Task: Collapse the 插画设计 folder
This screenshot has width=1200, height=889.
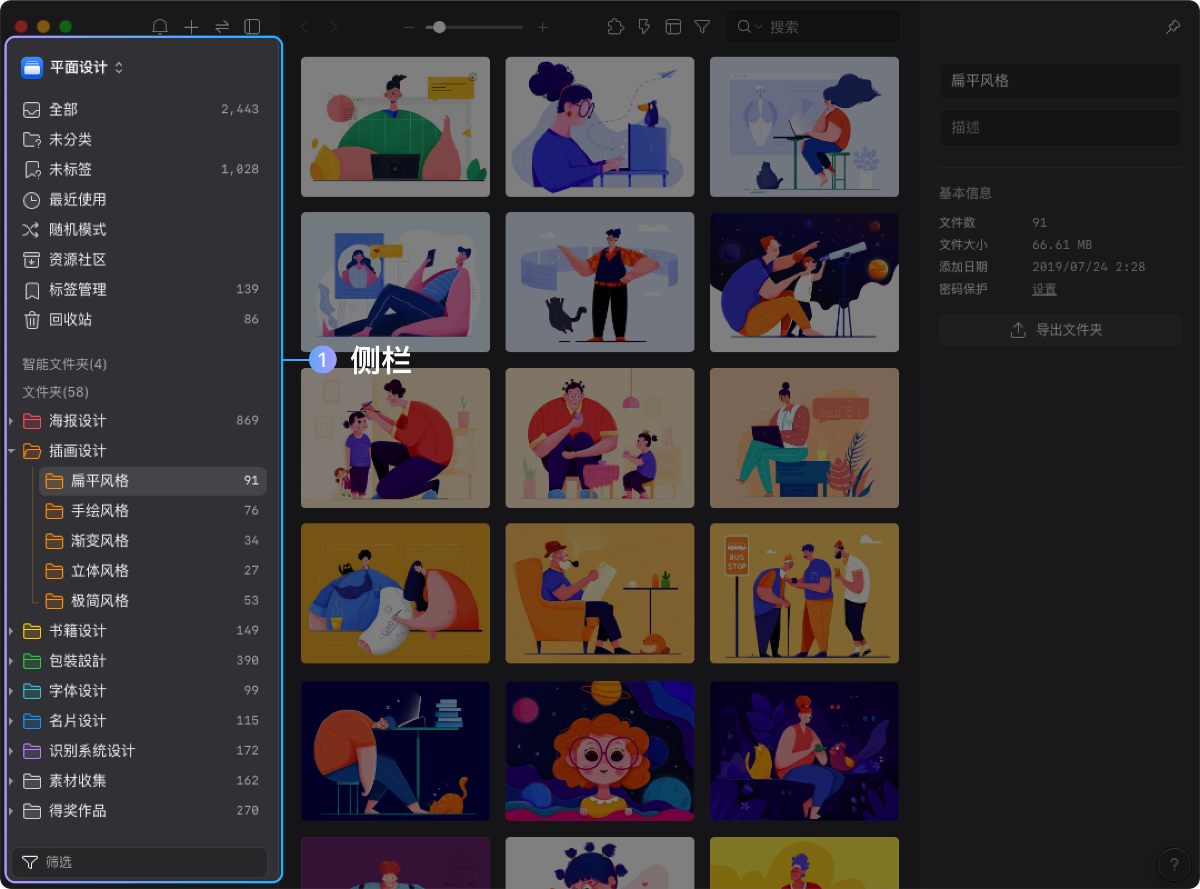Action: [x=11, y=451]
